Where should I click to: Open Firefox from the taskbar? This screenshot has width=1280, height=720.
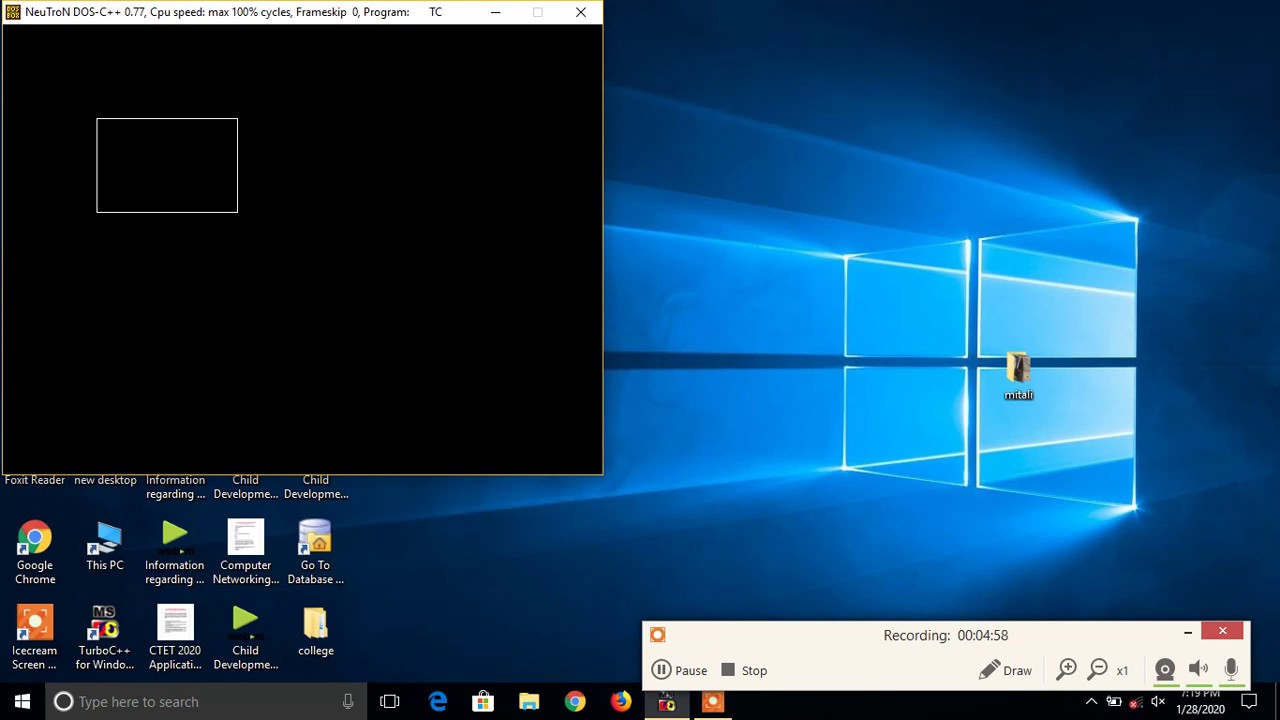pos(621,702)
